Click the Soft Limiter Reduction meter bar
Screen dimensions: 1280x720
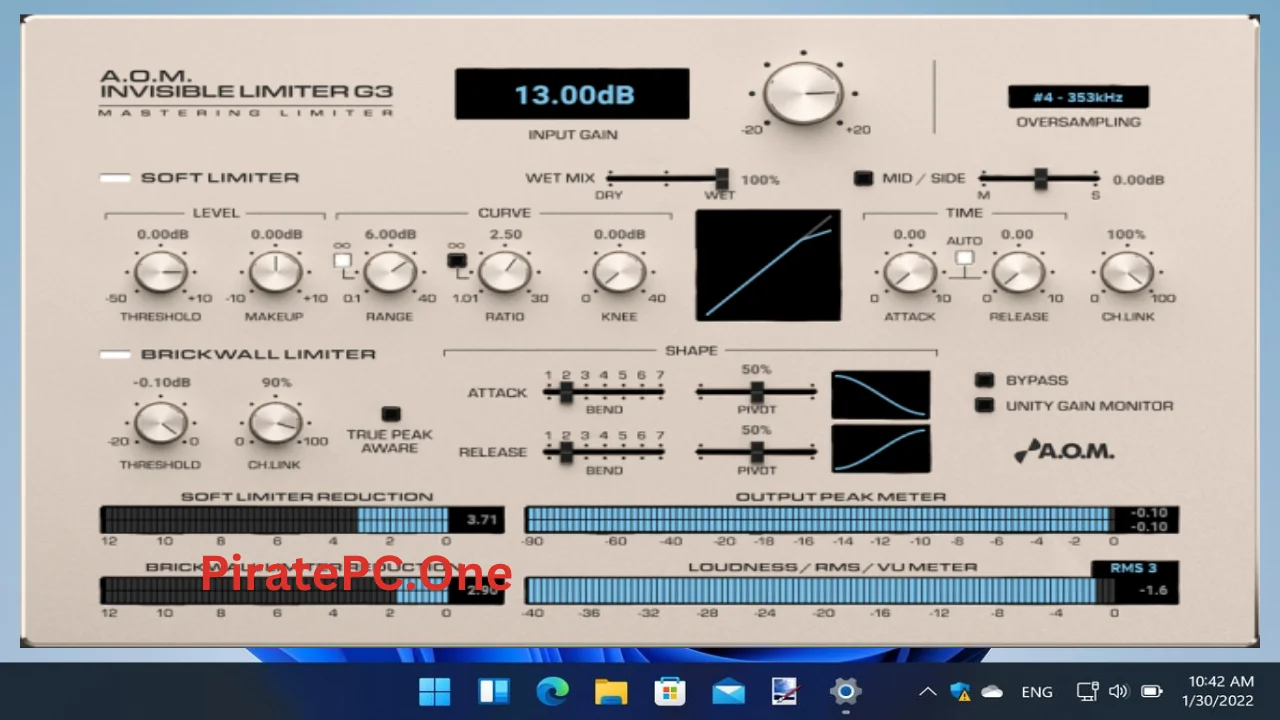275,520
